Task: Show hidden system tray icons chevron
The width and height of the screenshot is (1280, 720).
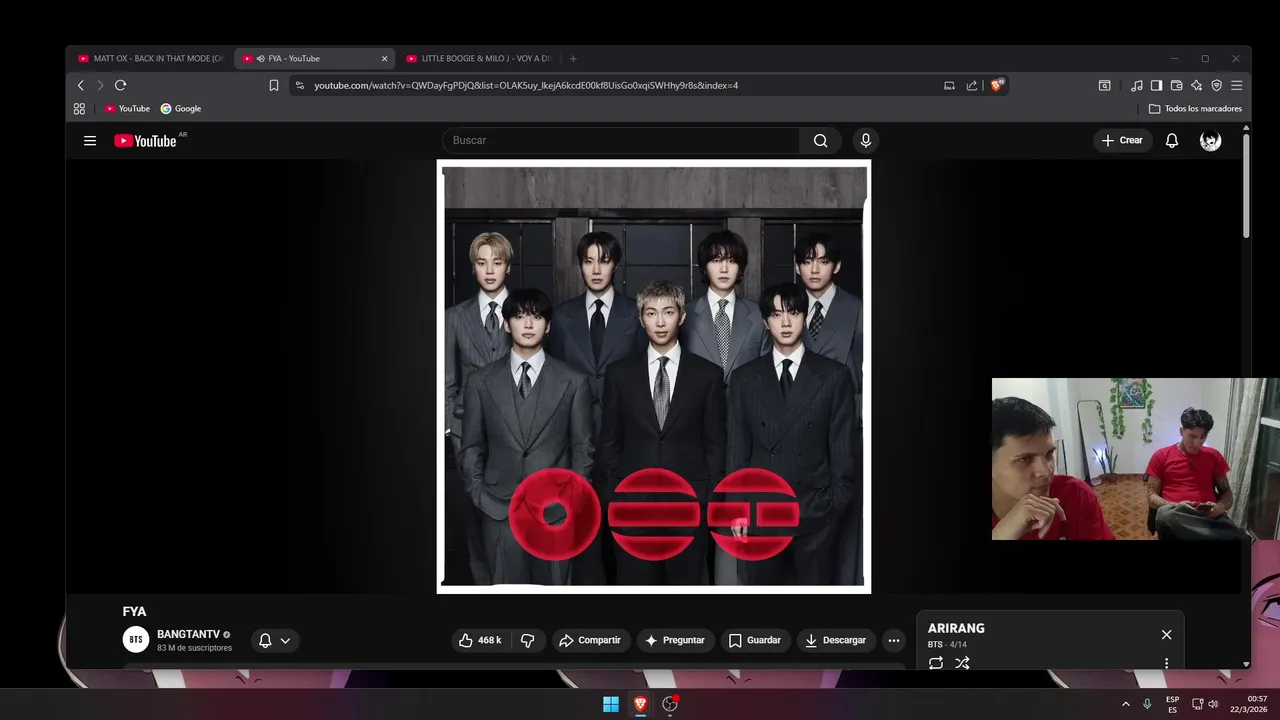Action: coord(1126,704)
